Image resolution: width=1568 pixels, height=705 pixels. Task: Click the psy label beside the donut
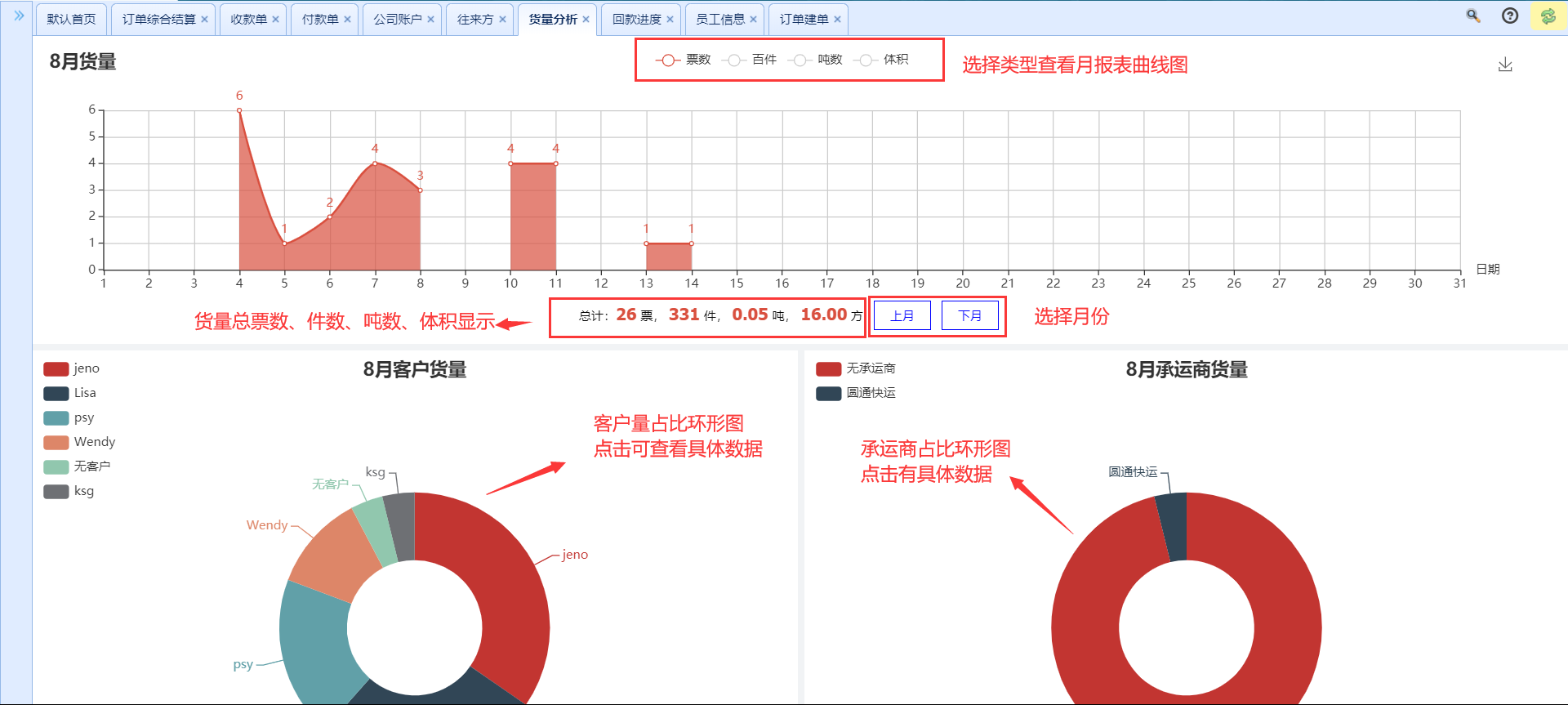pyautogui.click(x=243, y=665)
